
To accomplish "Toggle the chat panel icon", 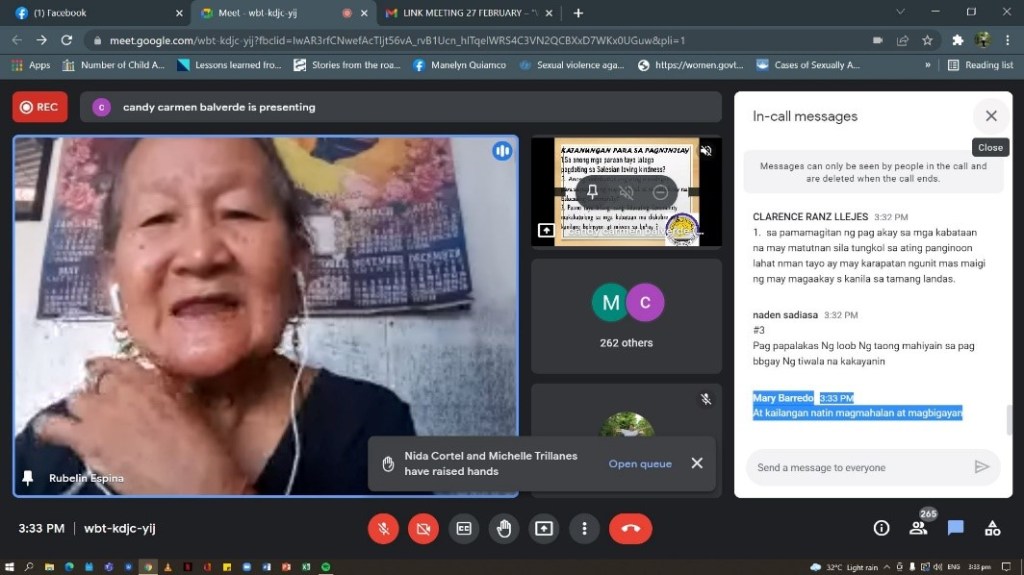I will (x=955, y=528).
